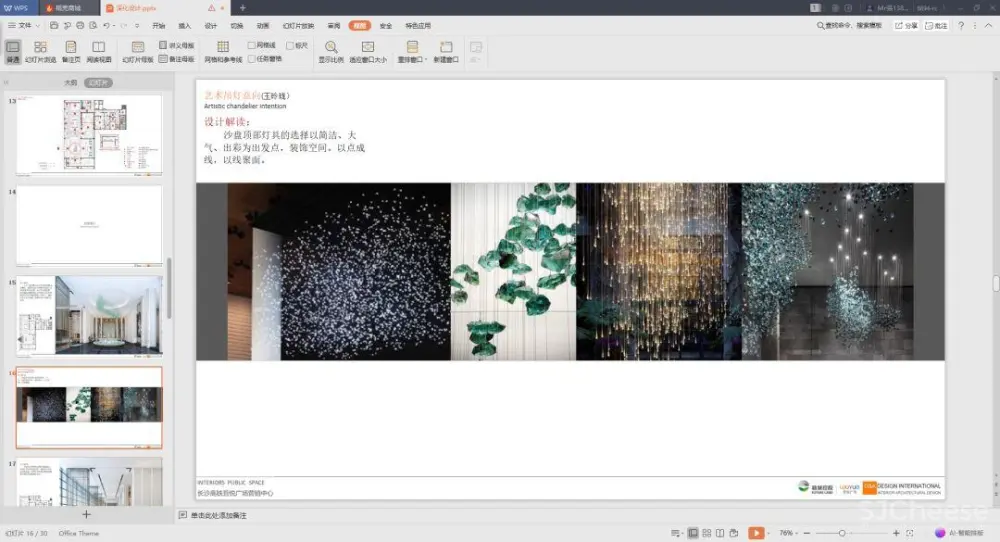The width and height of the screenshot is (1000, 542).
Task: Toggle the Task Pane (任务窗格) checkbox
Action: point(252,59)
